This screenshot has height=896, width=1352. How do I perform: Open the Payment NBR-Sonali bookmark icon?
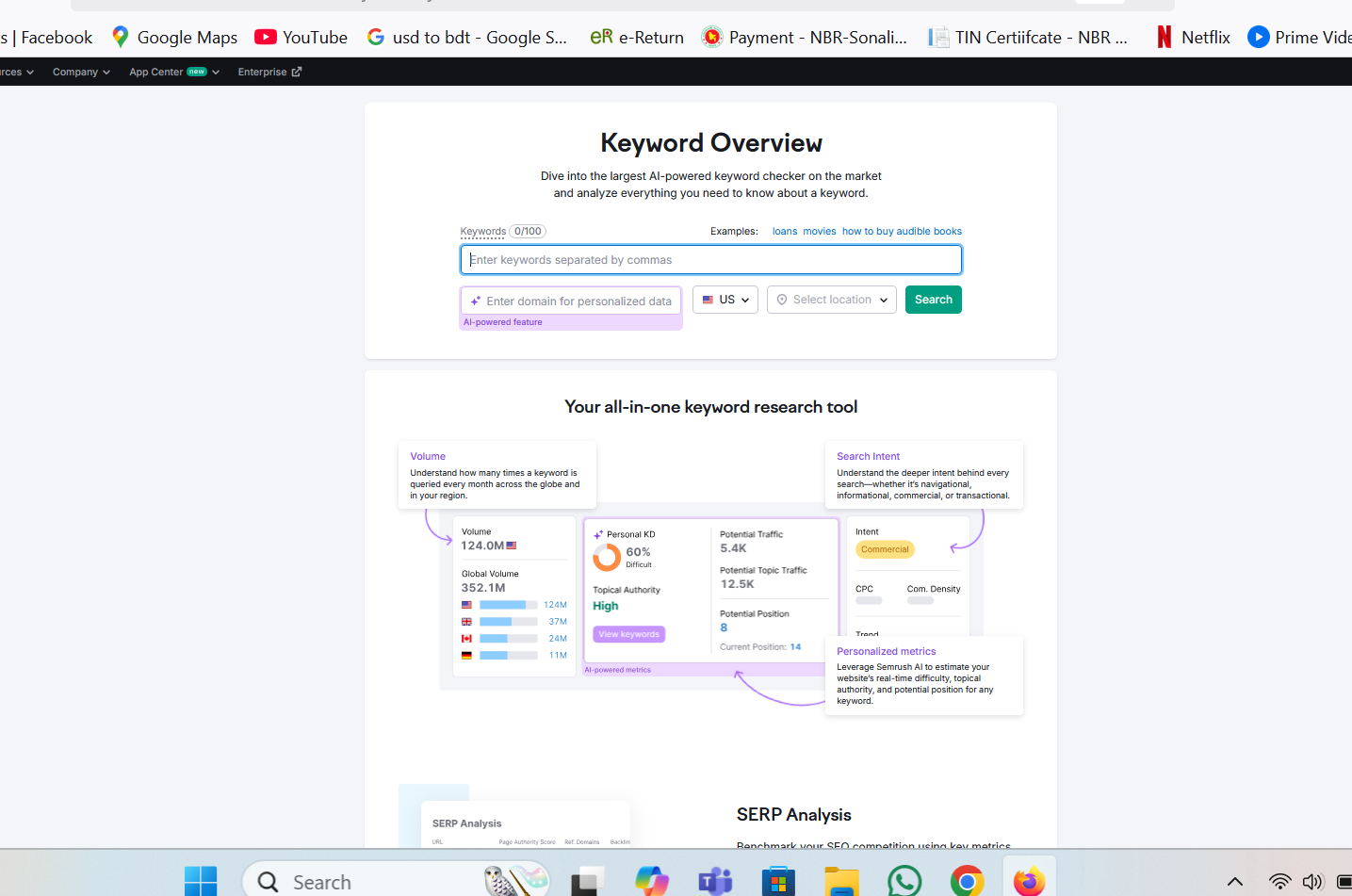712,37
